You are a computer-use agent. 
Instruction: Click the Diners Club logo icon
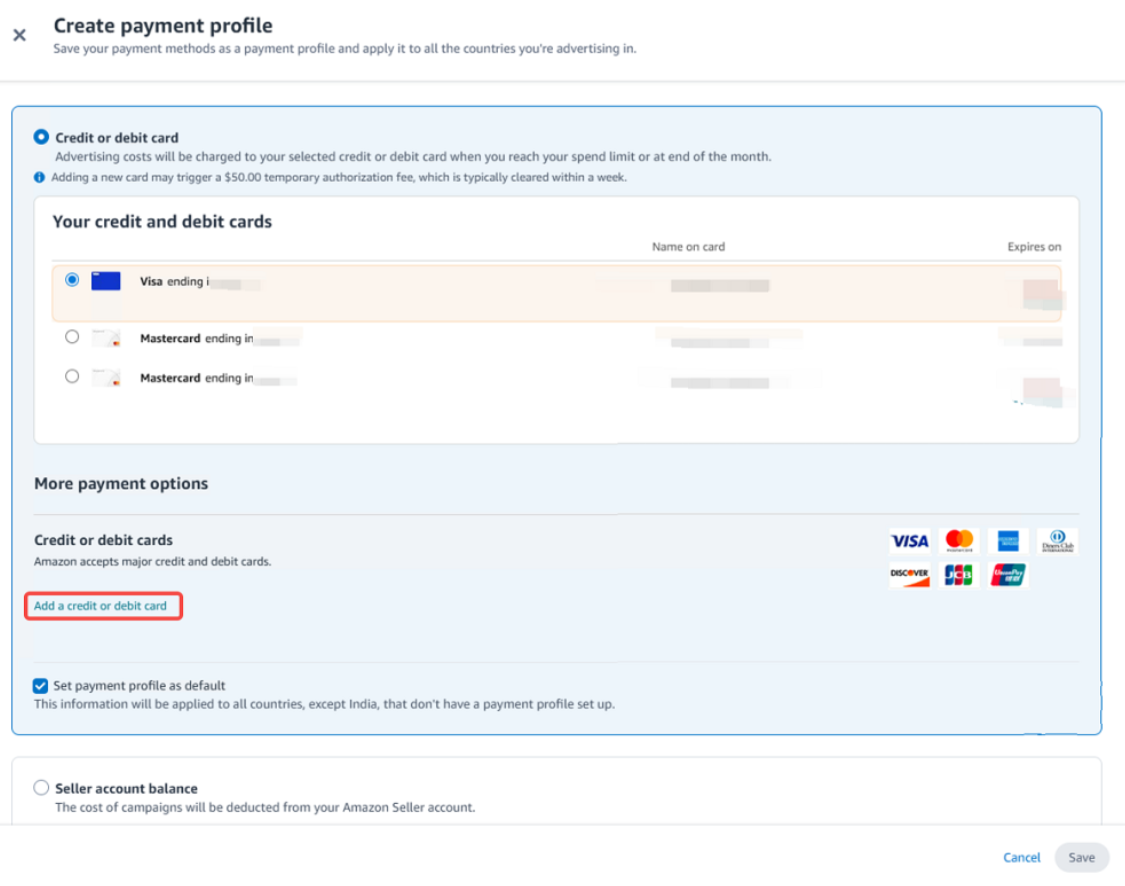[1057, 541]
